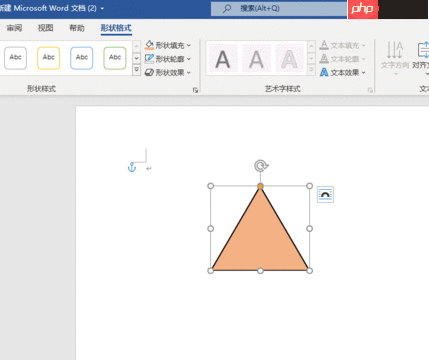
Task: Click the bottom-left sizing handle
Action: point(211,271)
